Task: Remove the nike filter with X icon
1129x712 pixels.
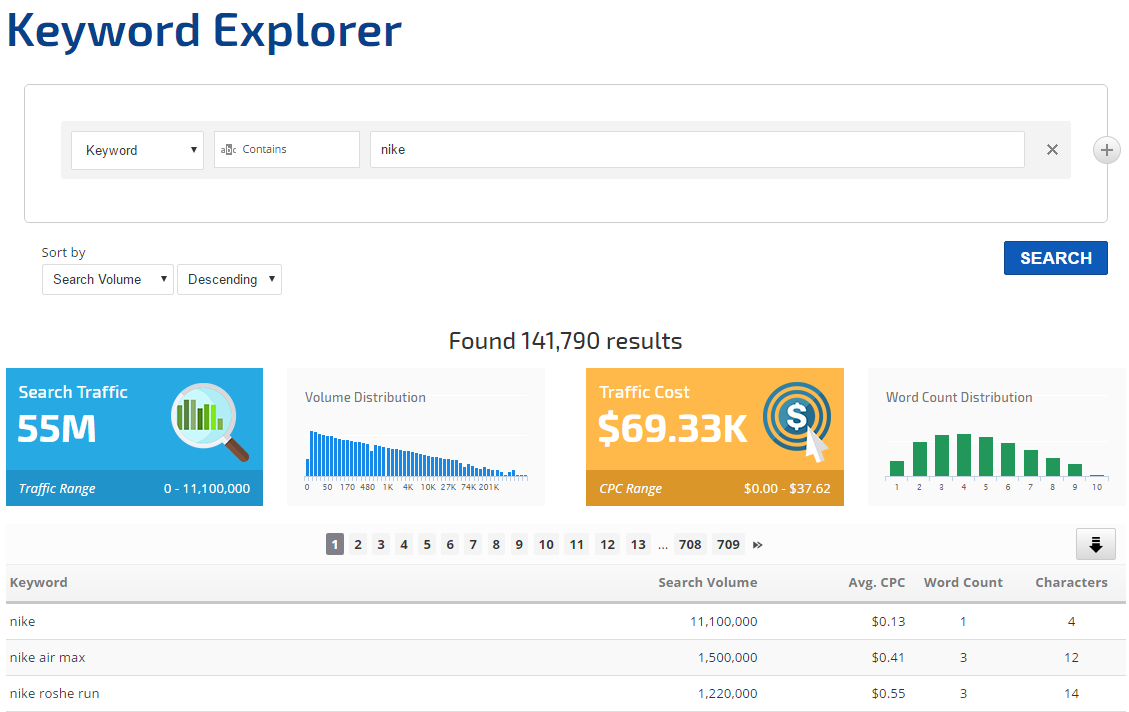Action: [x=1052, y=150]
